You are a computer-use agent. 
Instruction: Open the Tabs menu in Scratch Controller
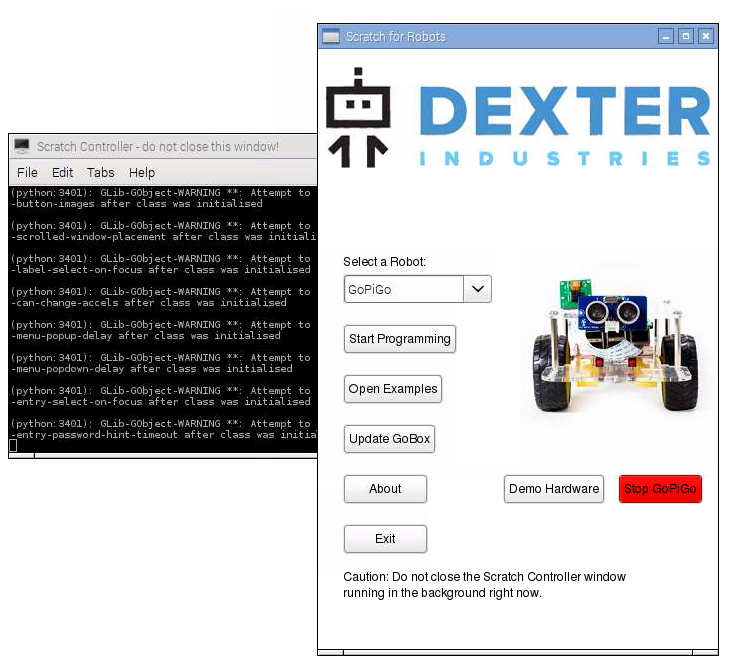(100, 173)
